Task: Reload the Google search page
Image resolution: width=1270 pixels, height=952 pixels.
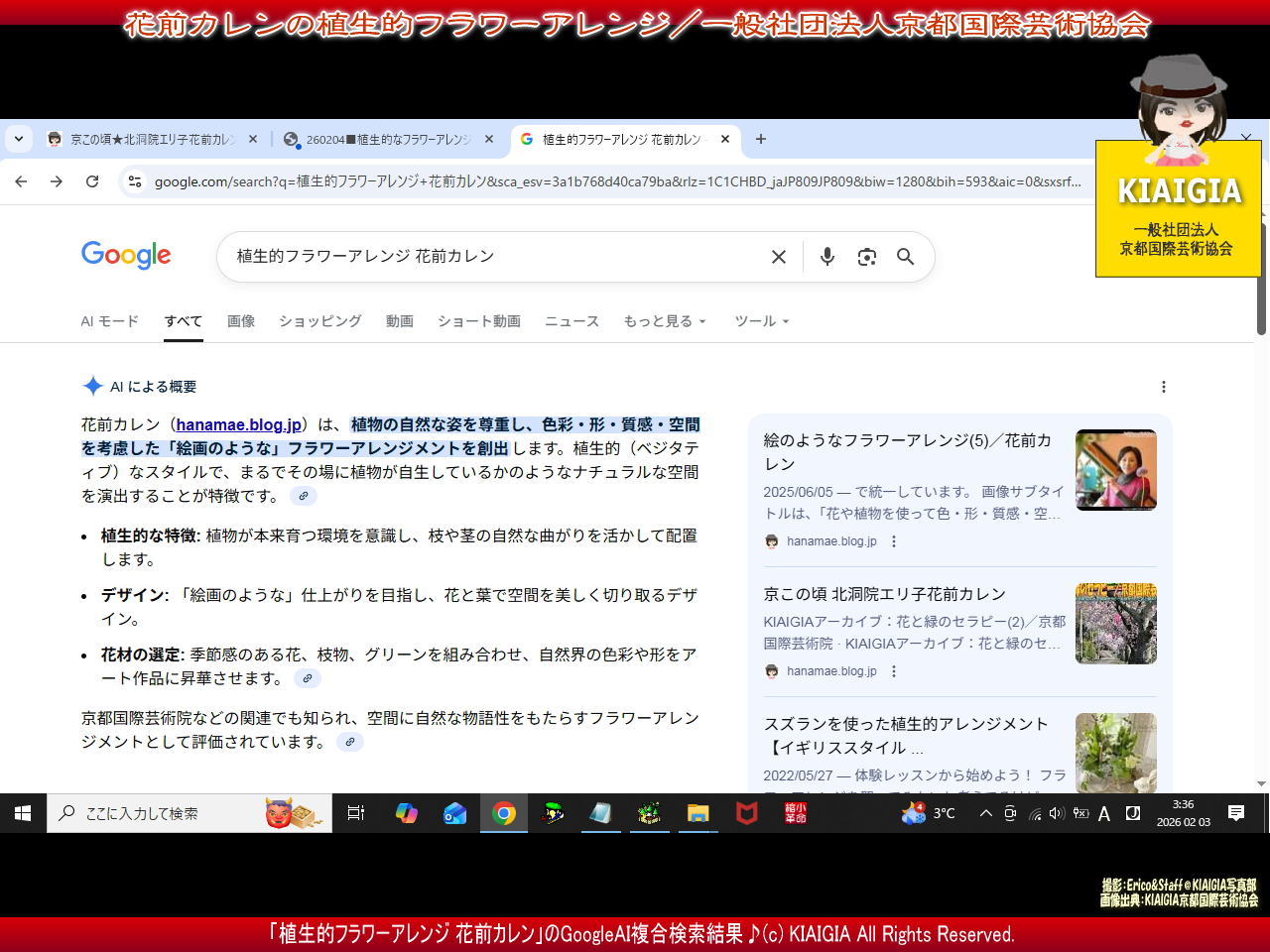Action: click(x=92, y=181)
